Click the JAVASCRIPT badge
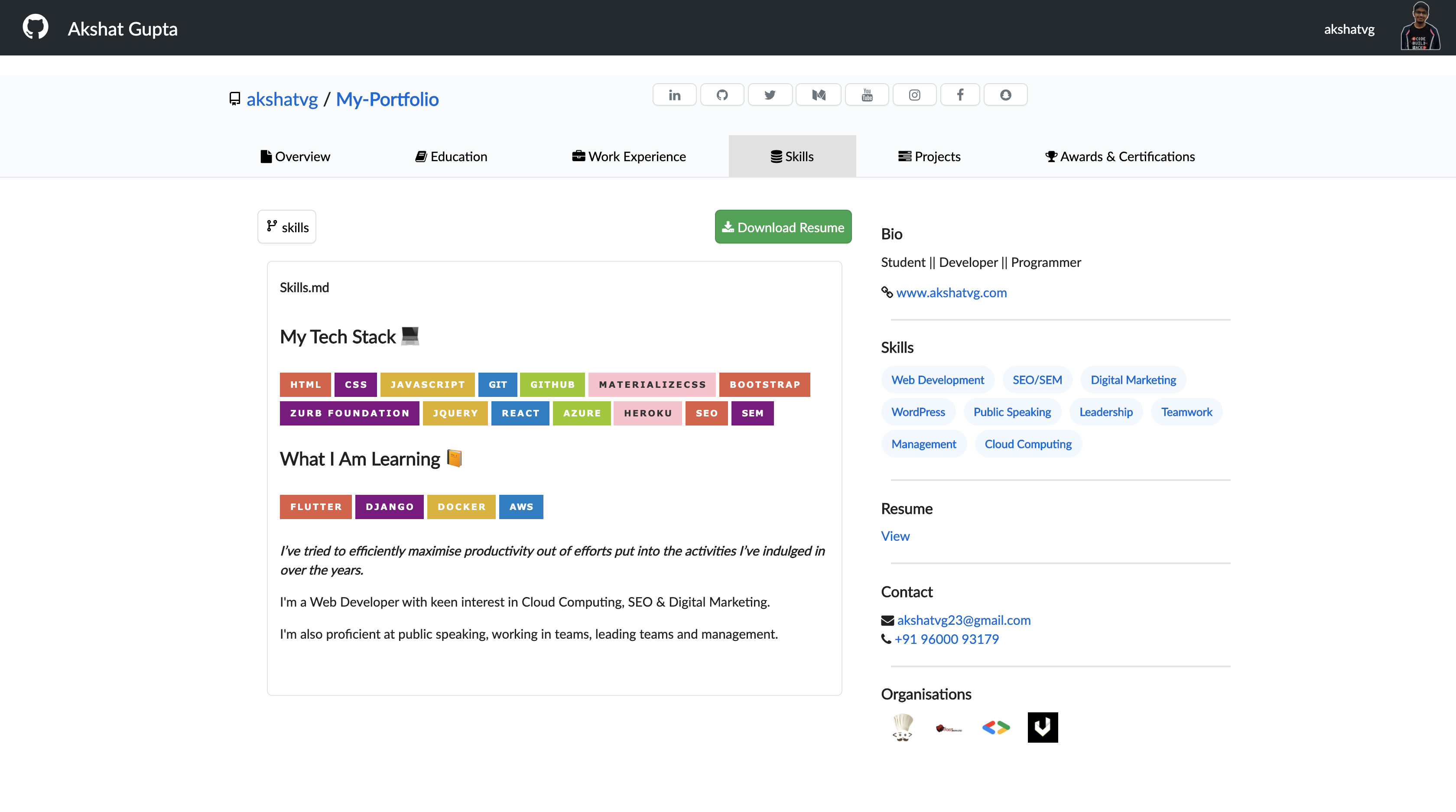Screen dimensions: 1456x812 pyautogui.click(x=427, y=385)
